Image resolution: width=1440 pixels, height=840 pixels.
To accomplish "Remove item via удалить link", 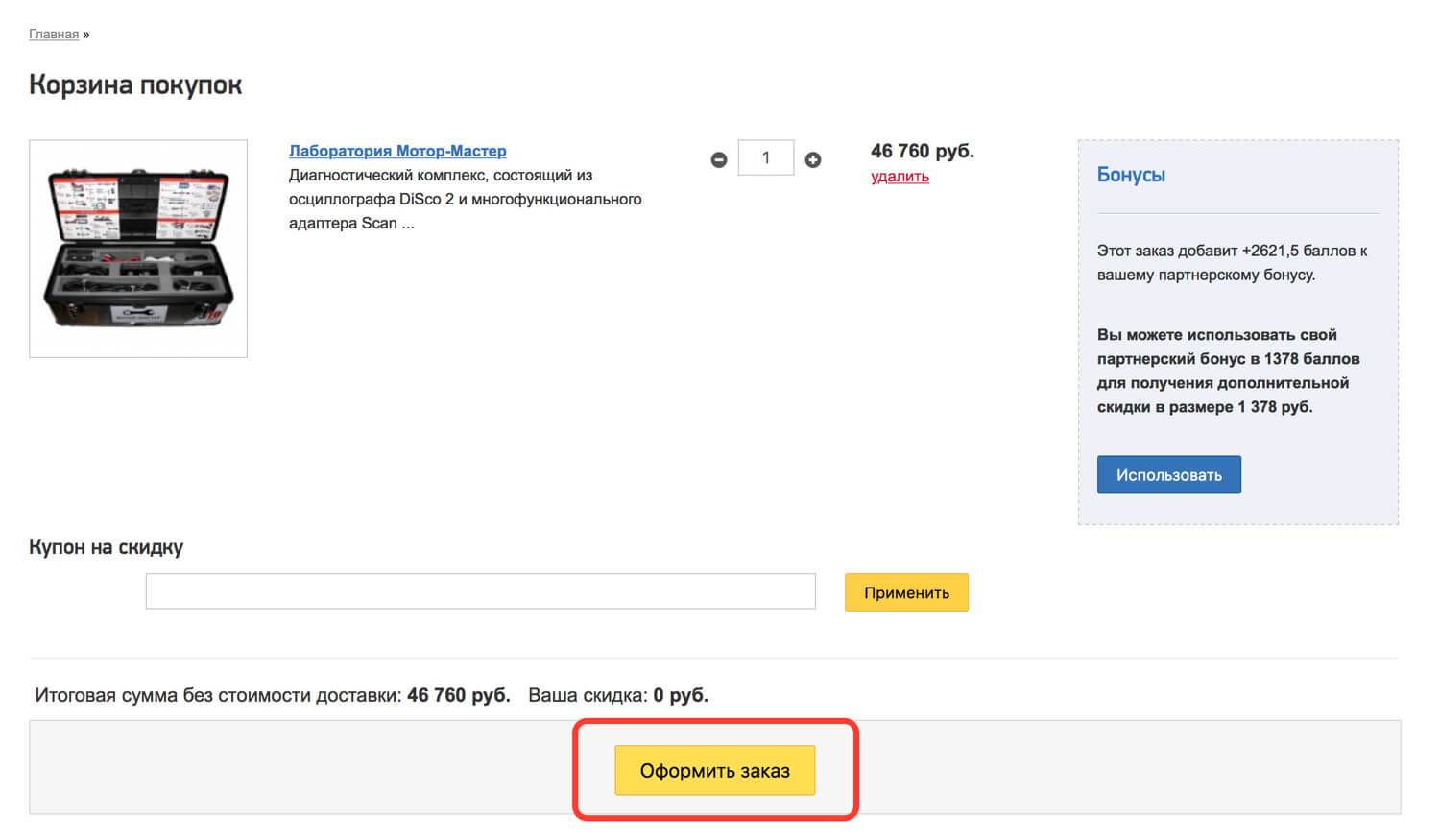I will point(900,177).
